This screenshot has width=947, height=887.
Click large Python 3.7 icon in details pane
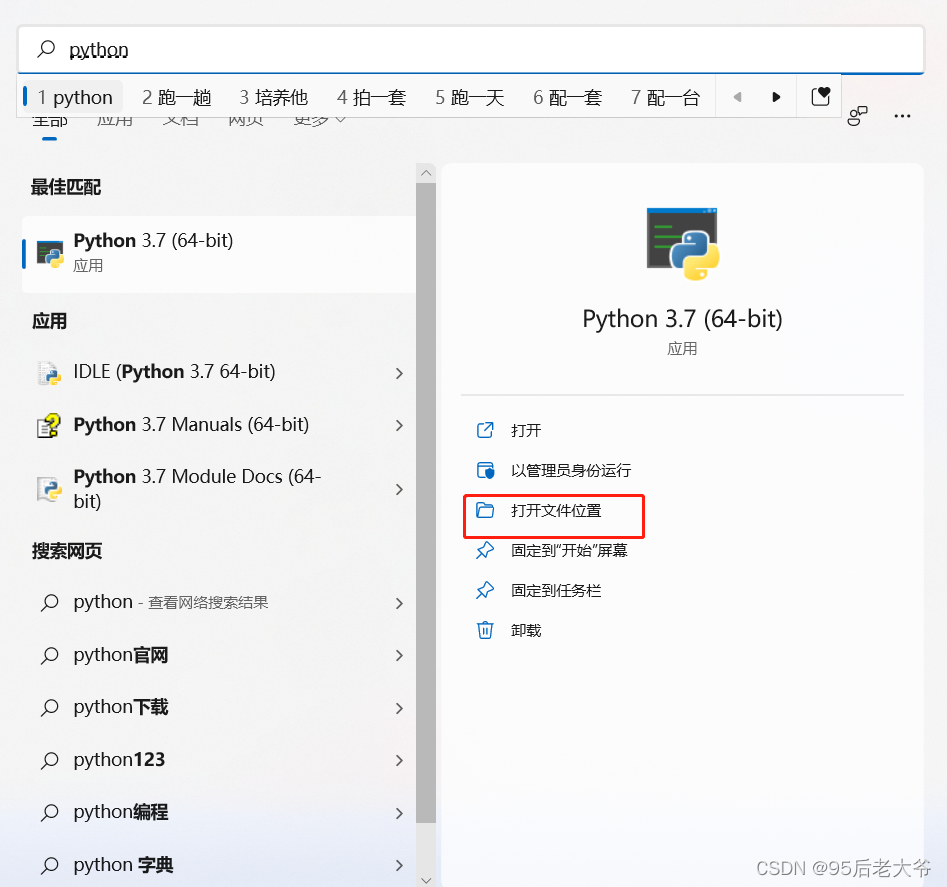tap(682, 244)
